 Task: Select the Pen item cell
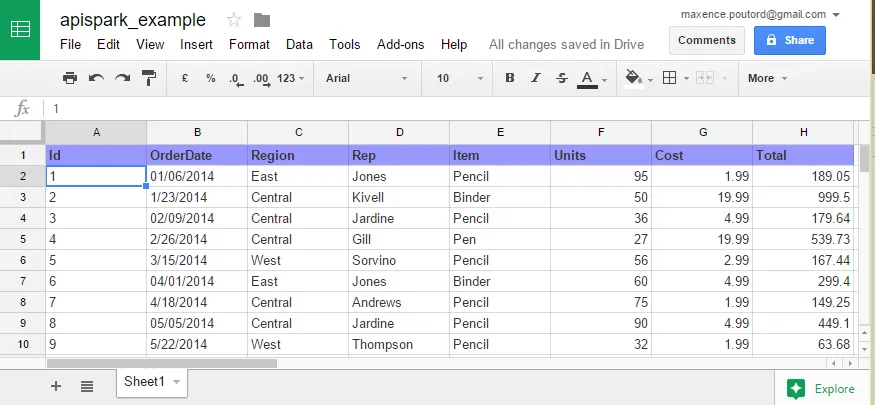[x=500, y=239]
